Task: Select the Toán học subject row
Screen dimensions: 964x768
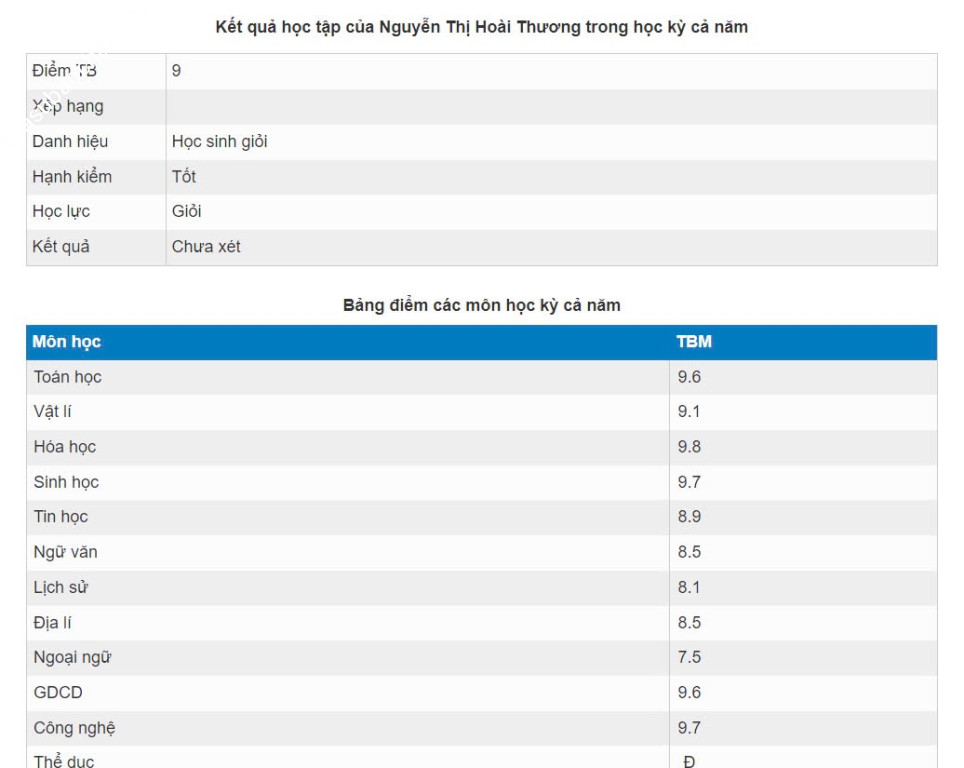Action: coord(482,377)
